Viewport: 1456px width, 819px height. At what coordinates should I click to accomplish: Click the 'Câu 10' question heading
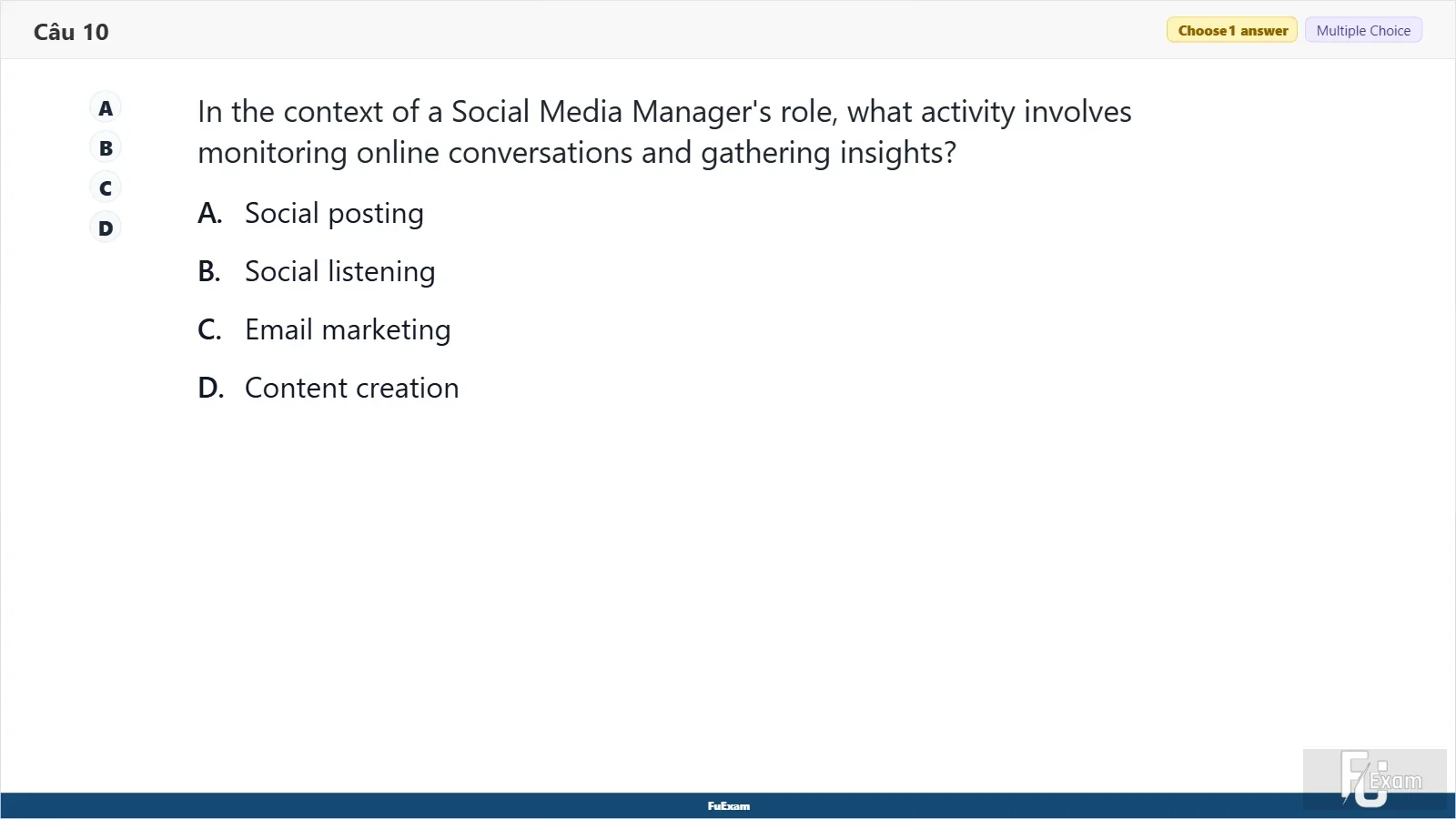tap(71, 32)
